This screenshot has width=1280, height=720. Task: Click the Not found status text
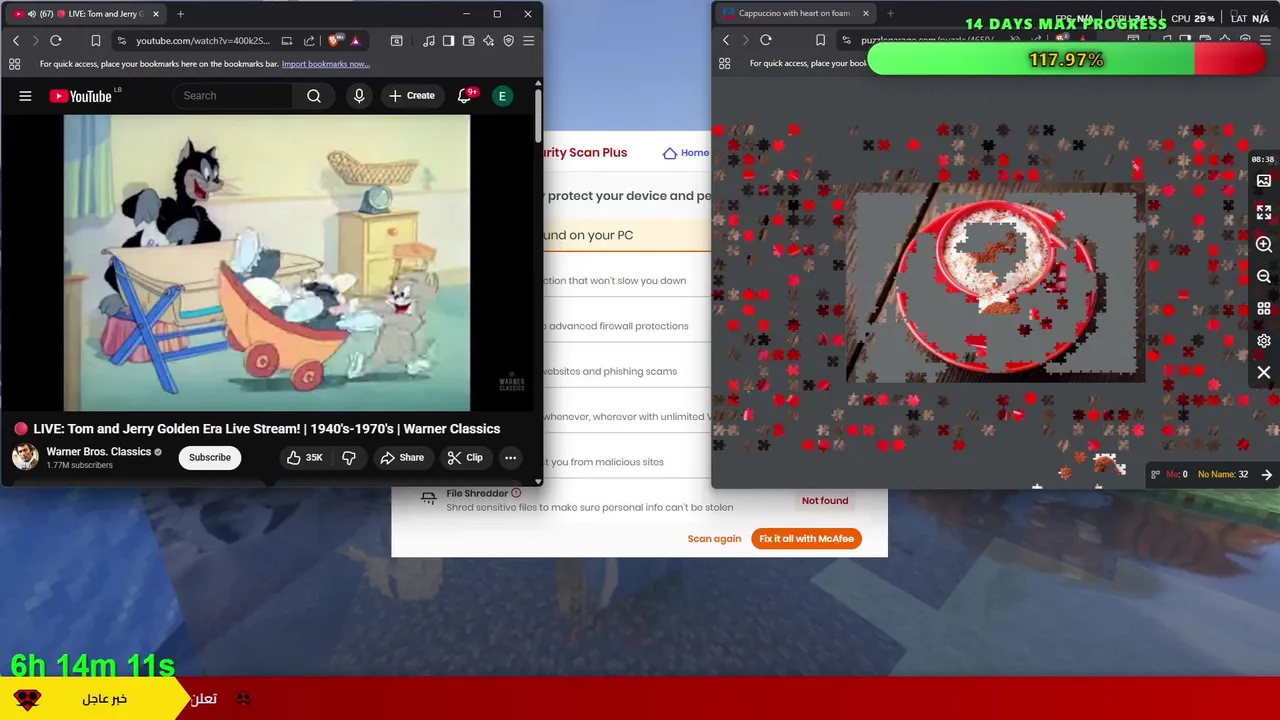[x=825, y=501]
